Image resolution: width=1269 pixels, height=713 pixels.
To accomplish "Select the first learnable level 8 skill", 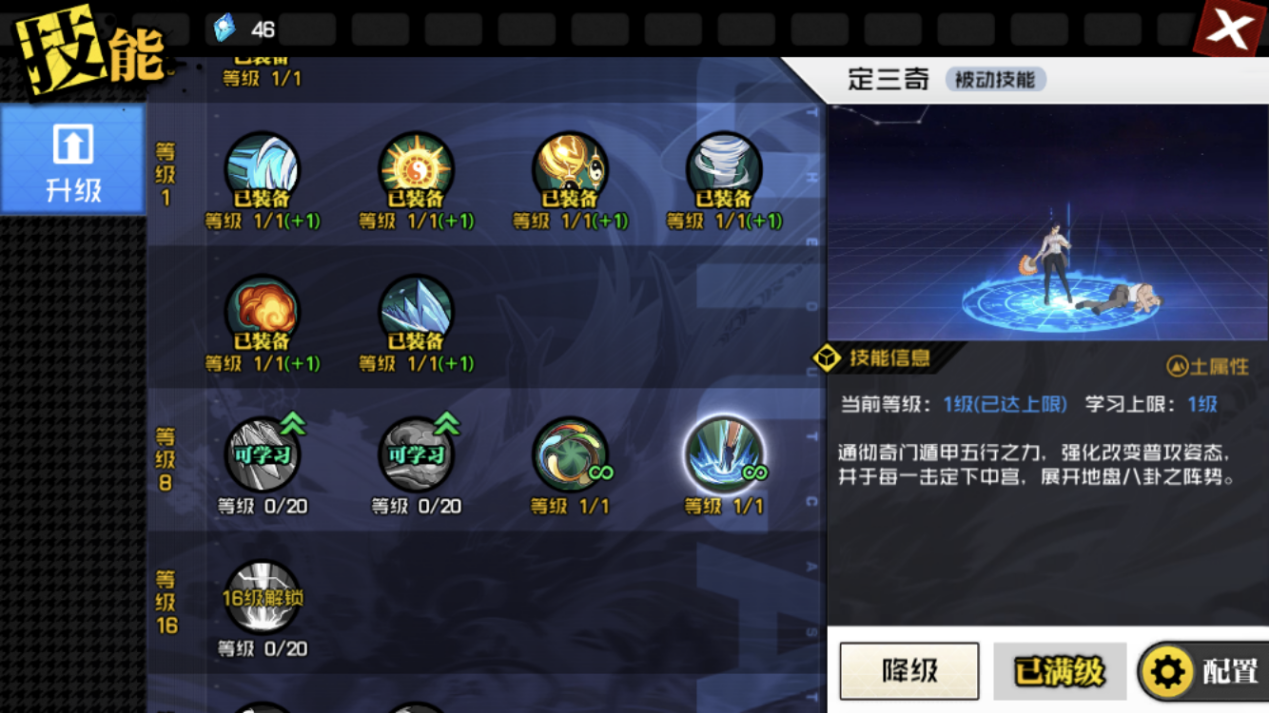I will [262, 455].
